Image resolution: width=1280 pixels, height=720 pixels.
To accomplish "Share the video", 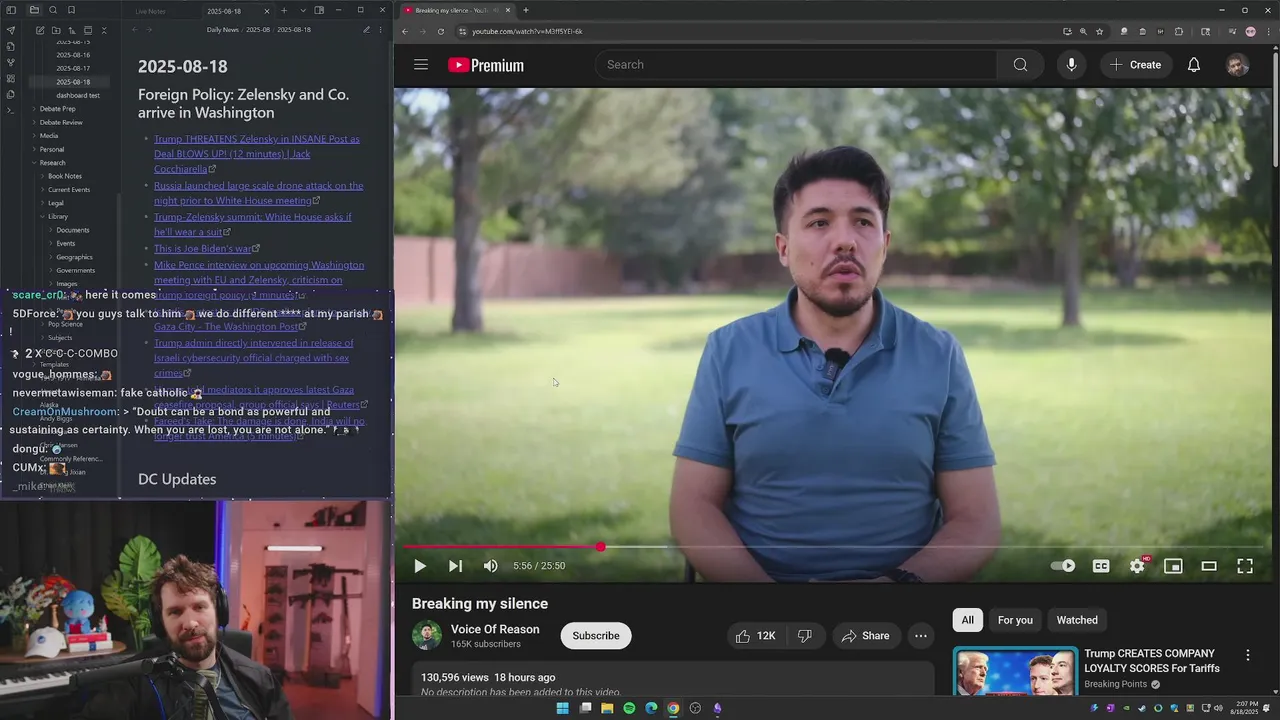I will [x=865, y=636].
